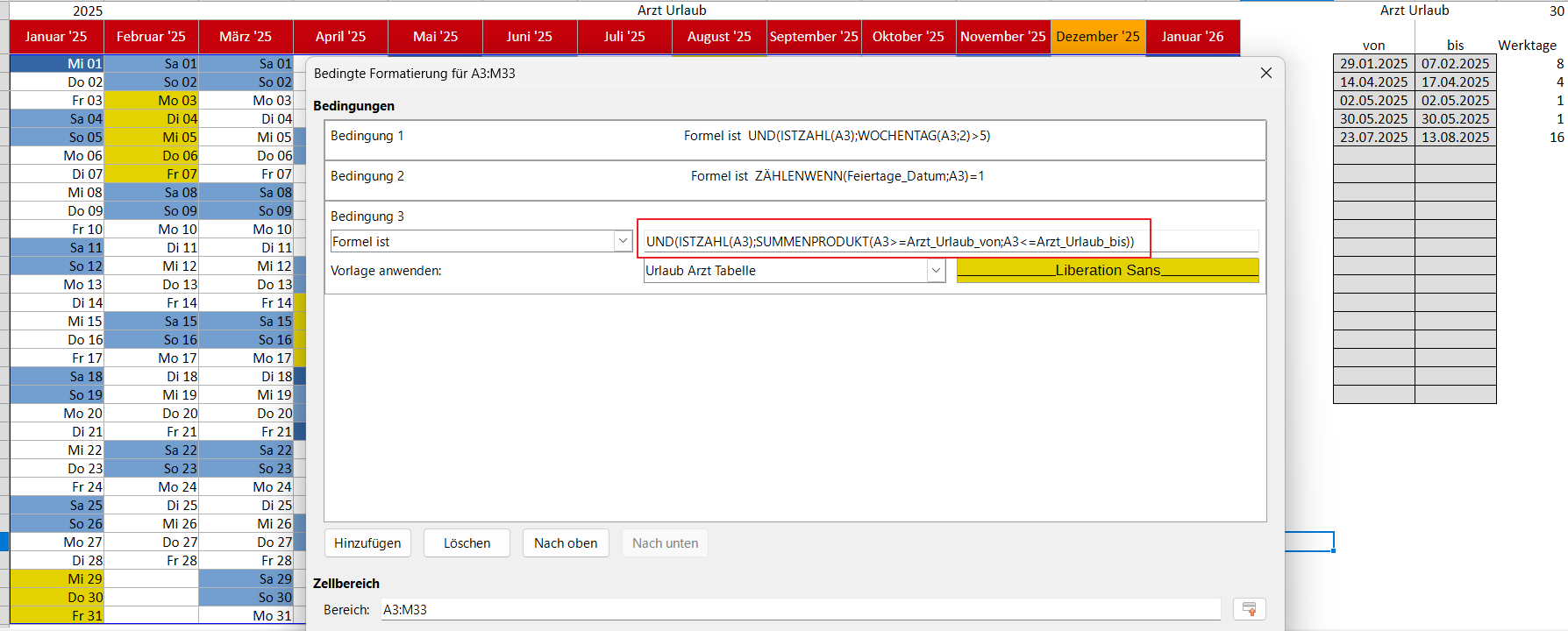The image size is (1568, 631).
Task: Select the Januar '25 month header
Action: [x=56, y=37]
